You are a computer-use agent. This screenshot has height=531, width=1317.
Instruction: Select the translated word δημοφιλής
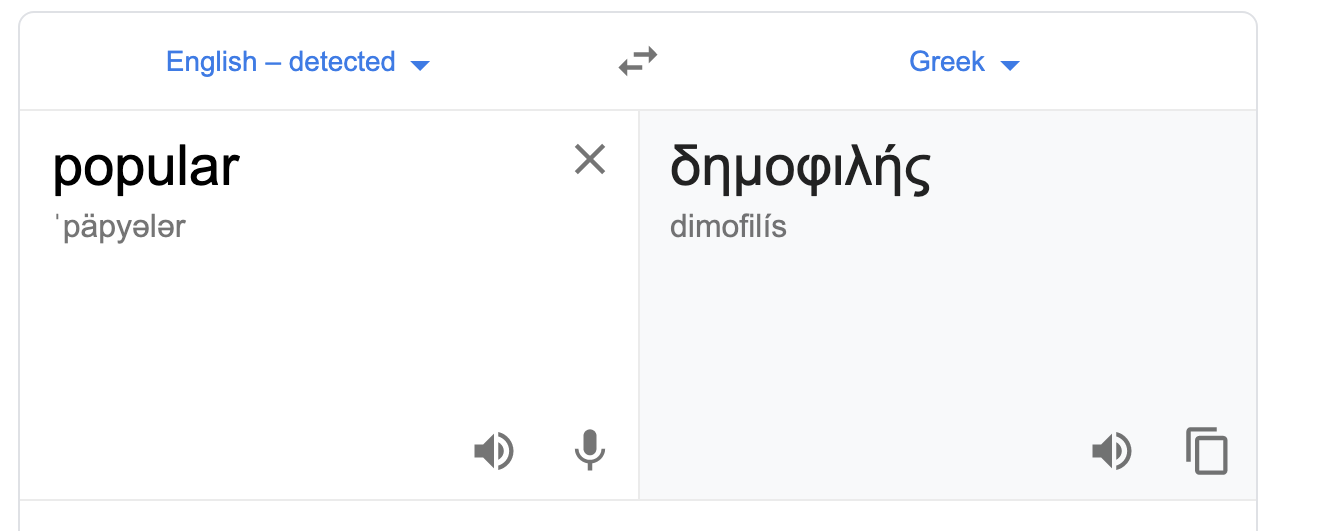(800, 167)
